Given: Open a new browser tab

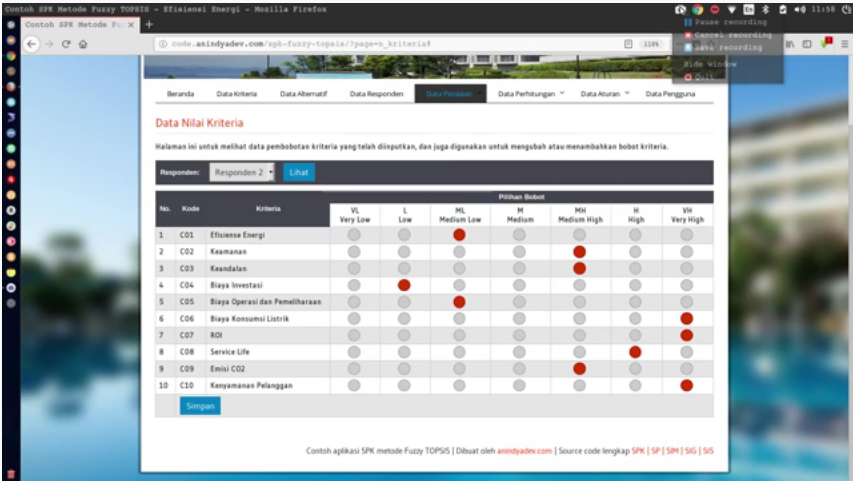Looking at the screenshot, I should point(149,24).
